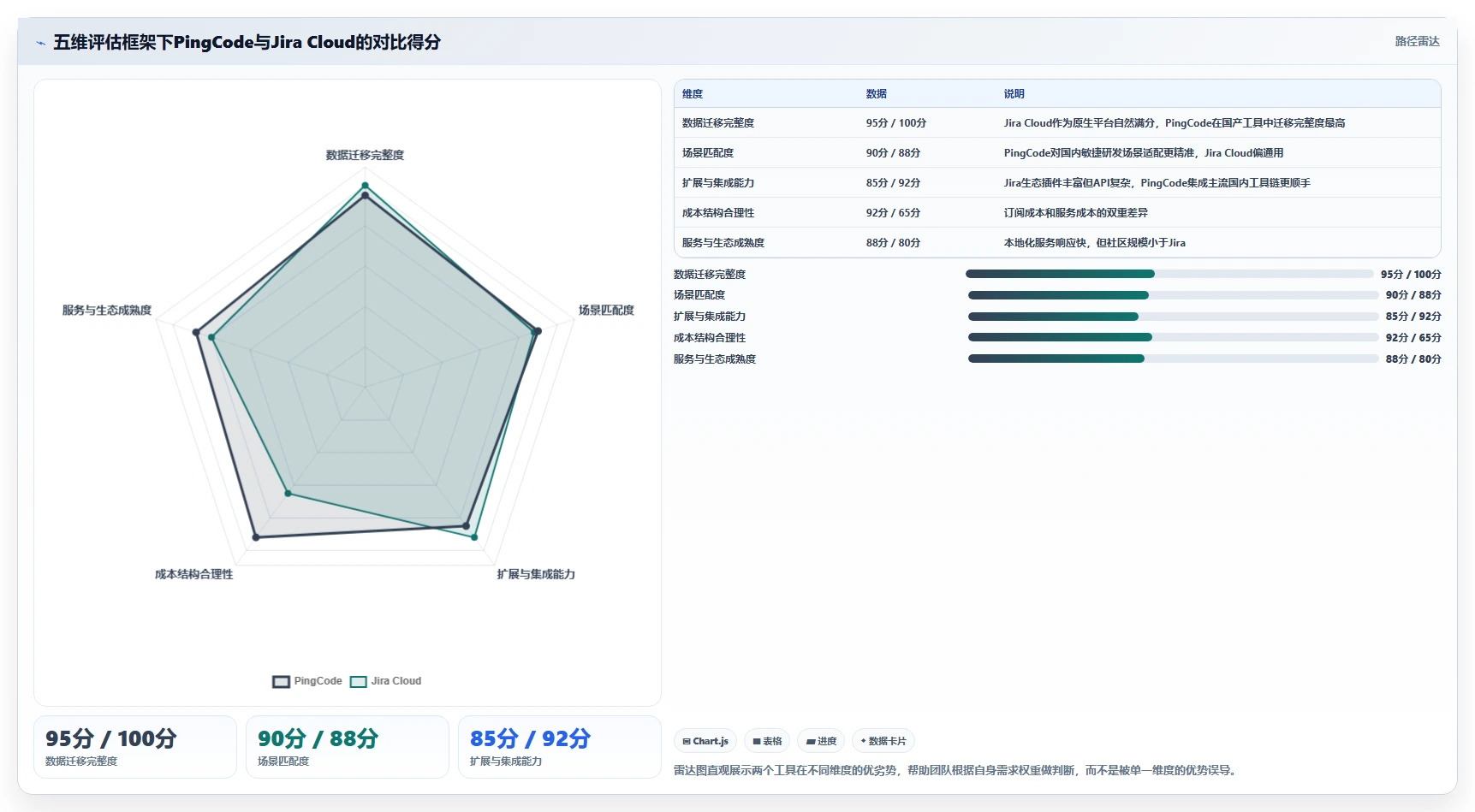Open the 95分 / 100分 data card

[x=135, y=747]
